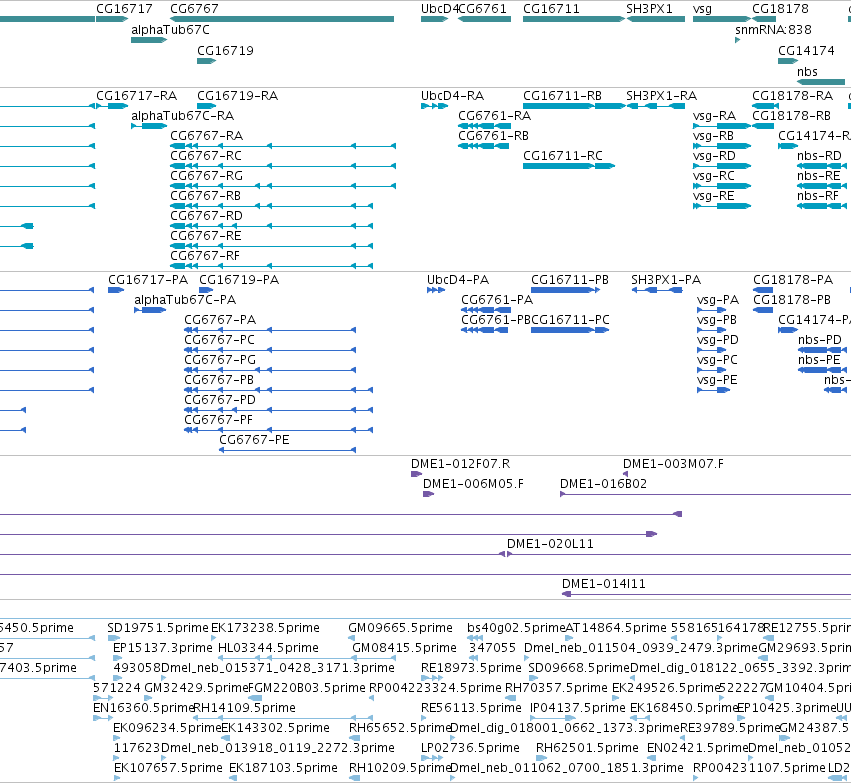The height and width of the screenshot is (783, 851).
Task: Select the EK143302.5prime EST label
Action: click(x=275, y=728)
